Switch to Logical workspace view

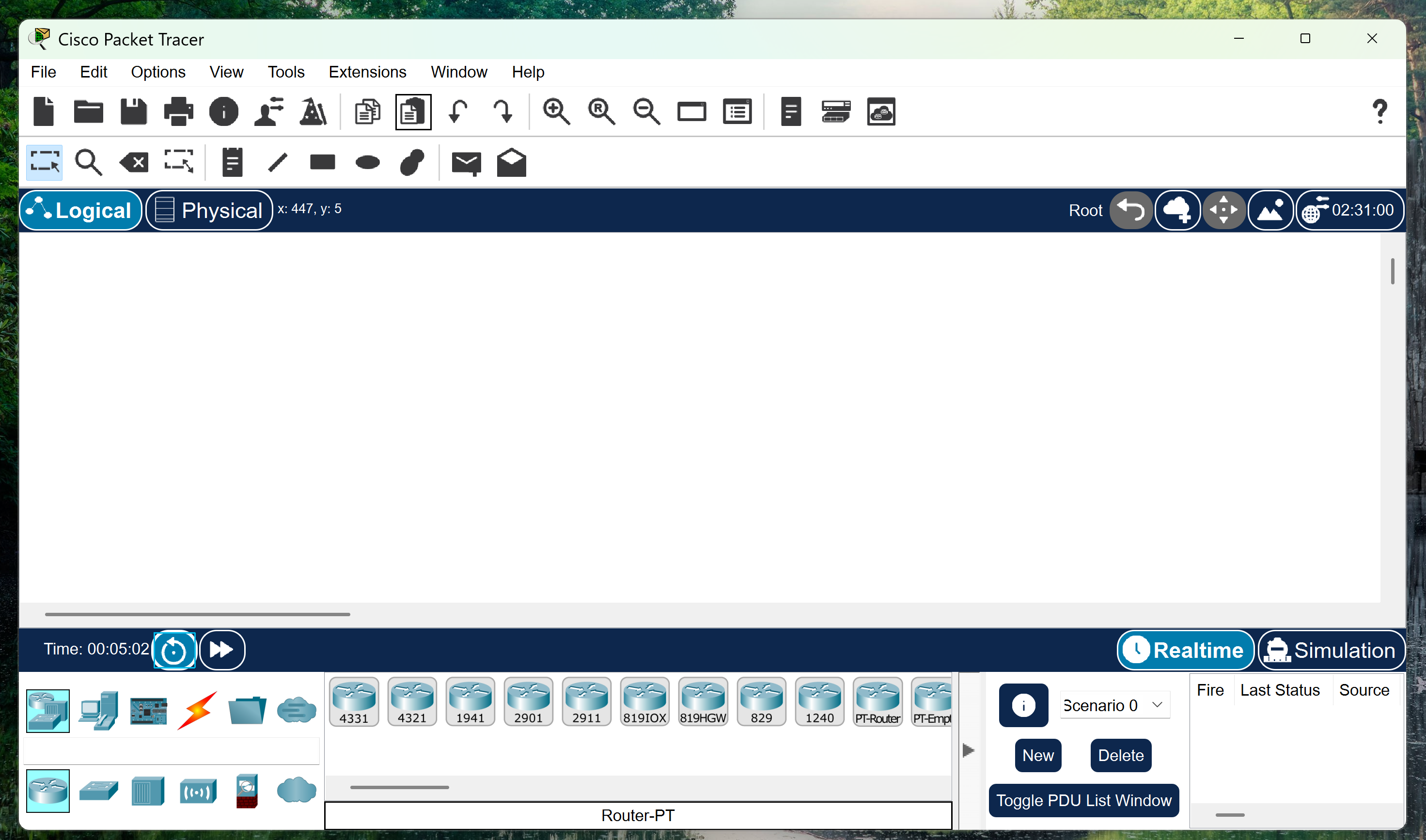80,210
